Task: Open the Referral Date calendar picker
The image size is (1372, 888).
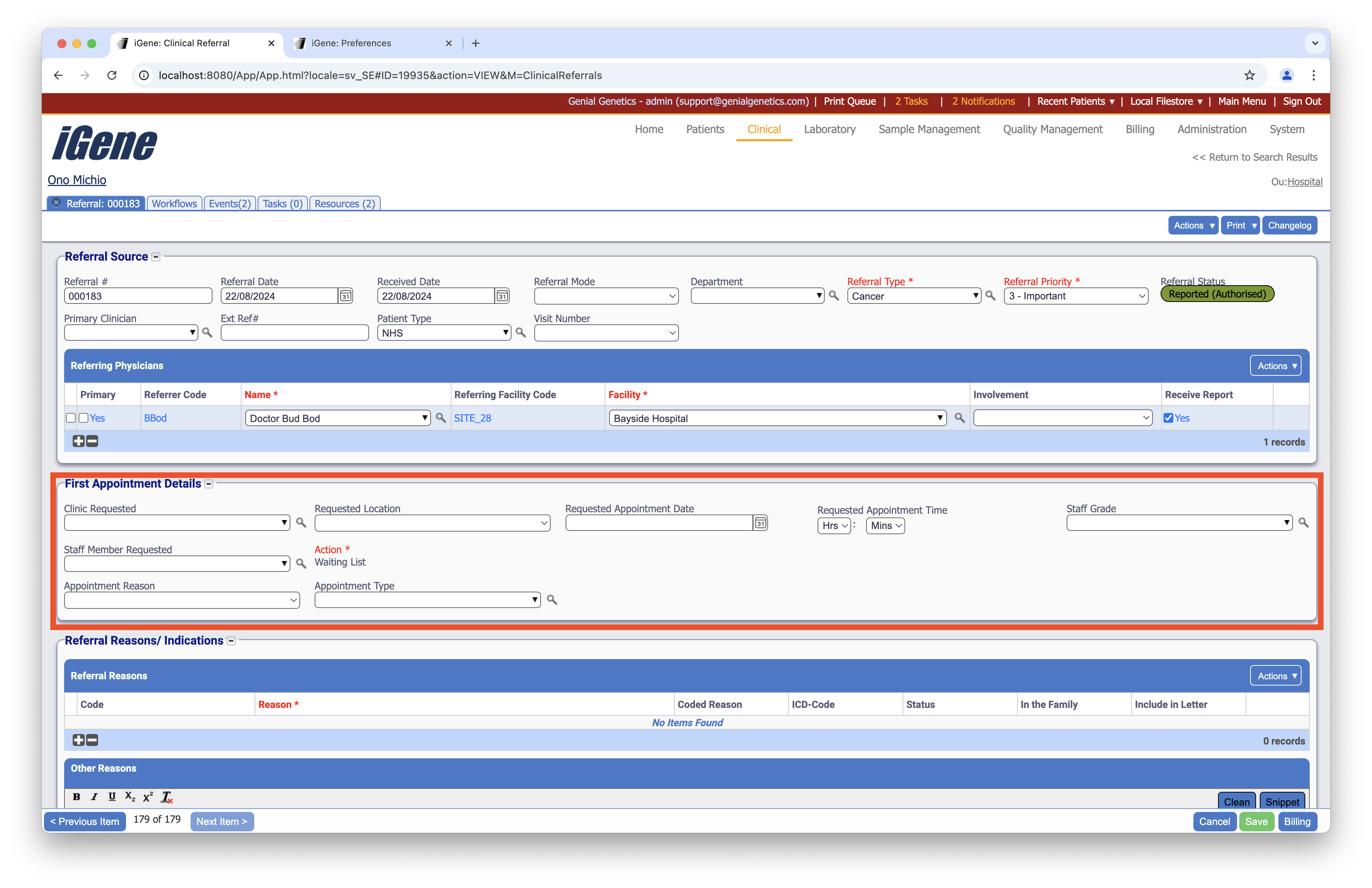Action: click(x=345, y=296)
